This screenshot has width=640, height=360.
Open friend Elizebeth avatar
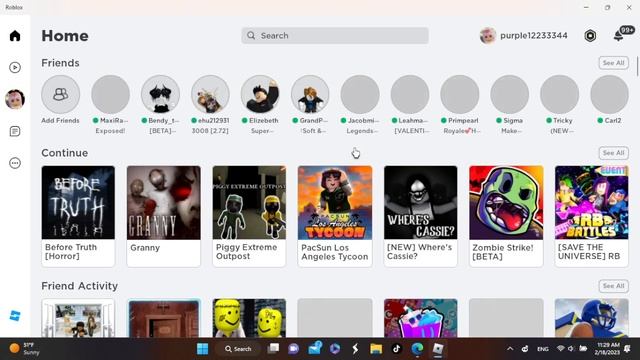coord(260,94)
